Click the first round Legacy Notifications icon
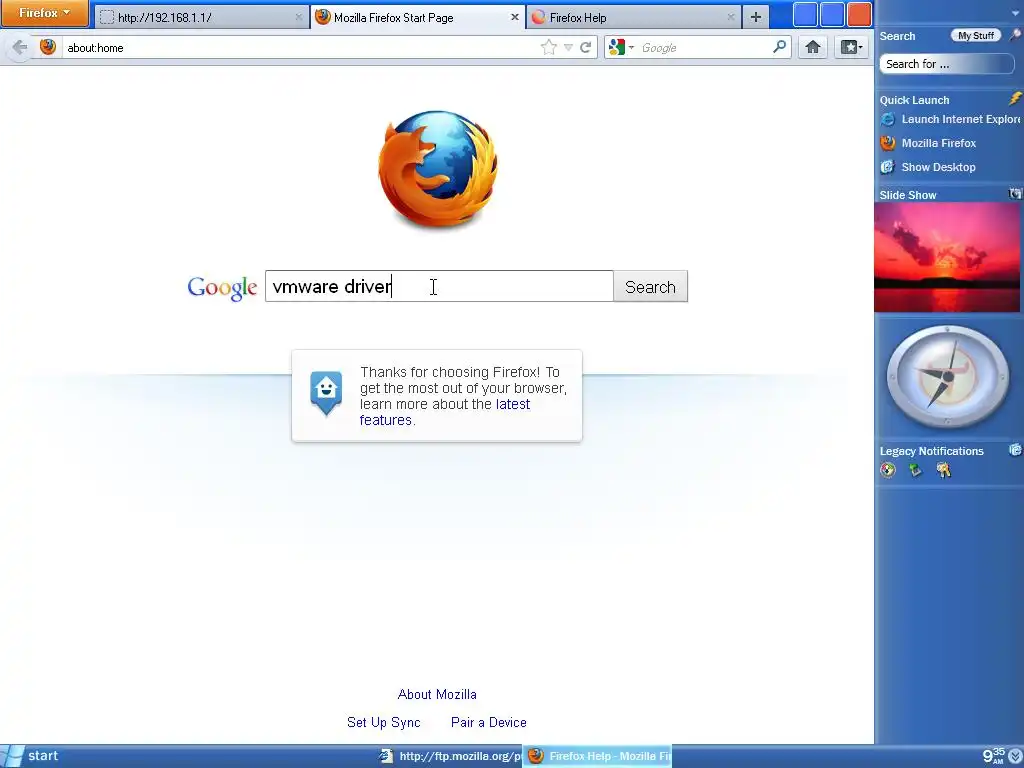 [x=888, y=470]
